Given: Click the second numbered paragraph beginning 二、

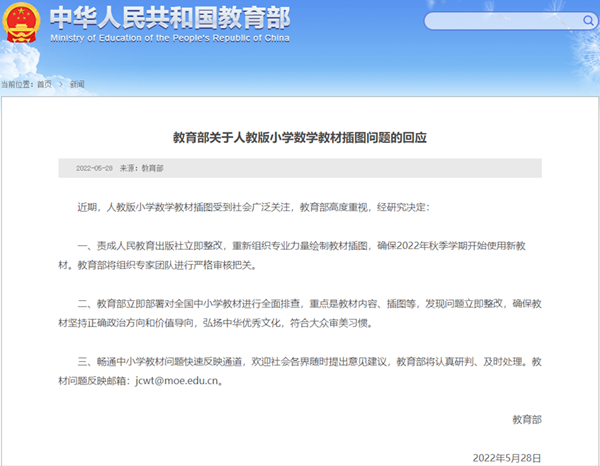Looking at the screenshot, I should (300, 312).
